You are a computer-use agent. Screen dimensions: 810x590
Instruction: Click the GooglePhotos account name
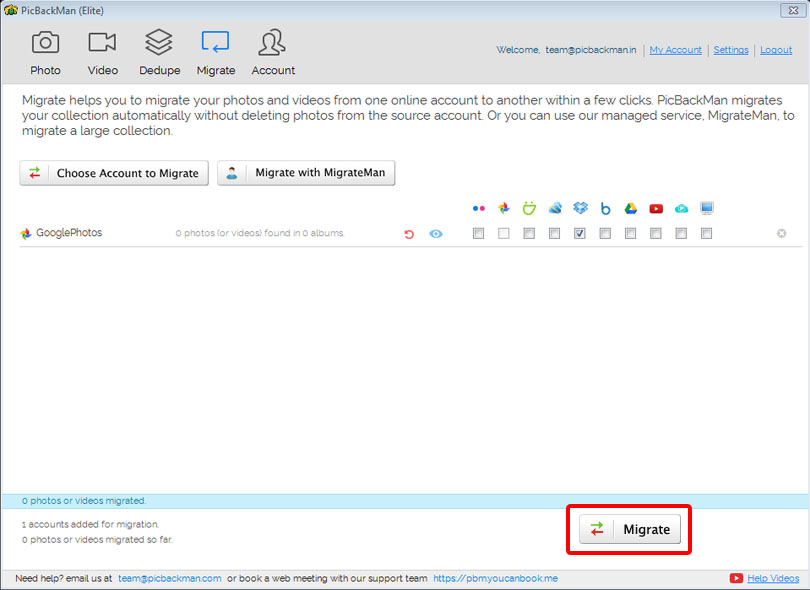coord(69,233)
